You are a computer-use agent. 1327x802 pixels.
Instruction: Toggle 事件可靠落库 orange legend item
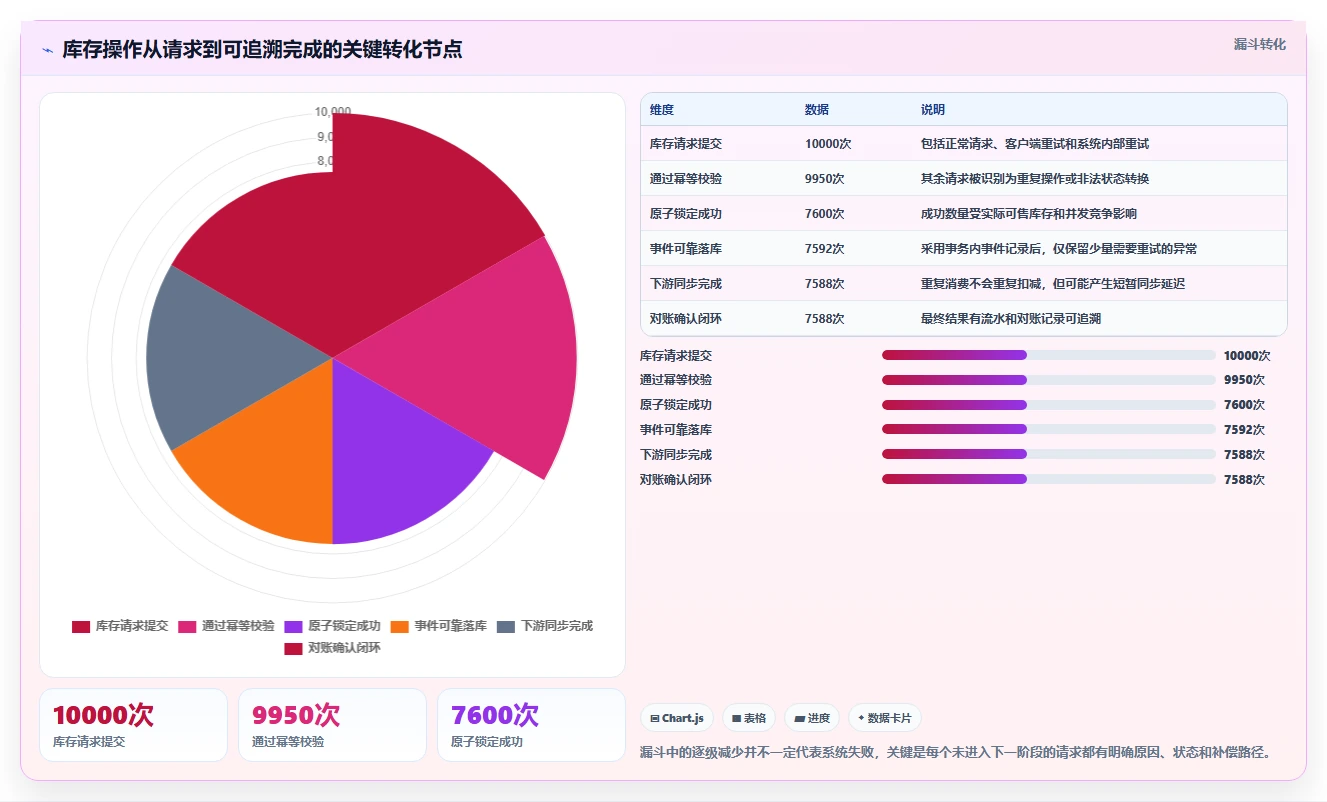click(438, 626)
